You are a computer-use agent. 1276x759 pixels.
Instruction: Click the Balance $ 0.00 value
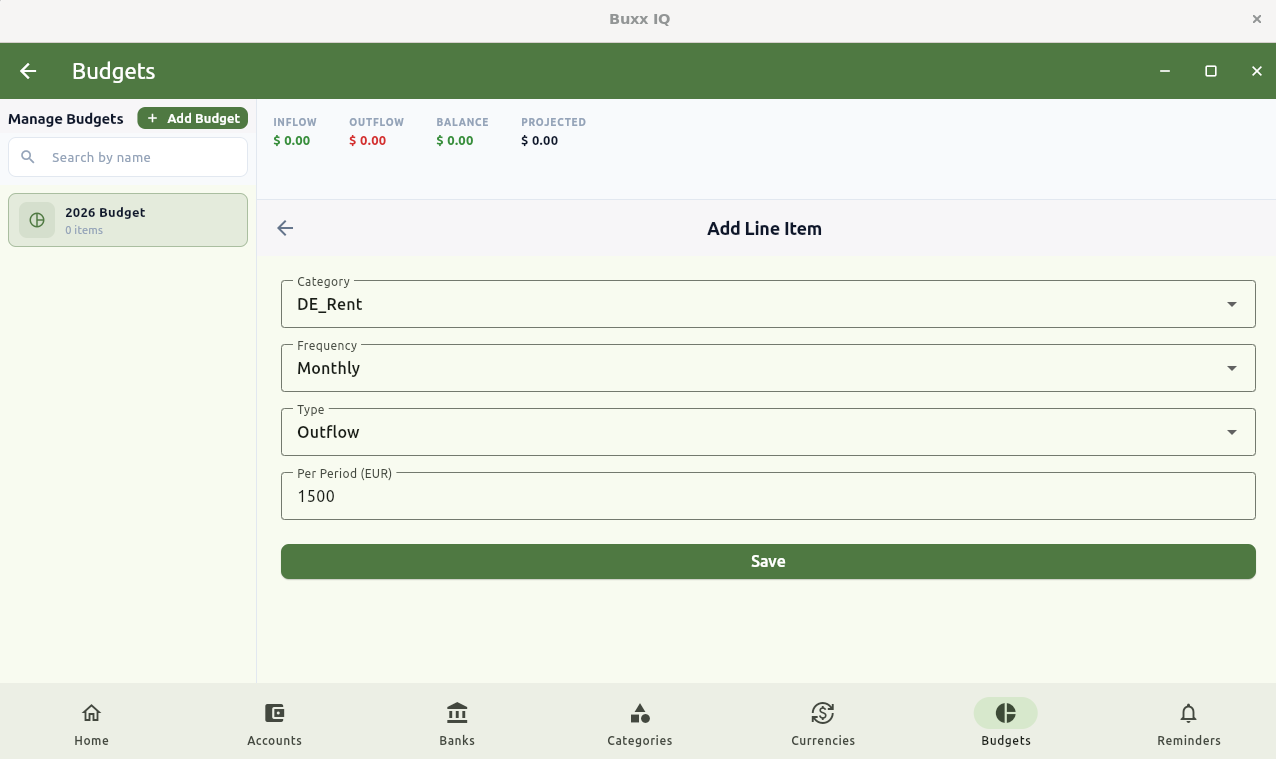(455, 141)
